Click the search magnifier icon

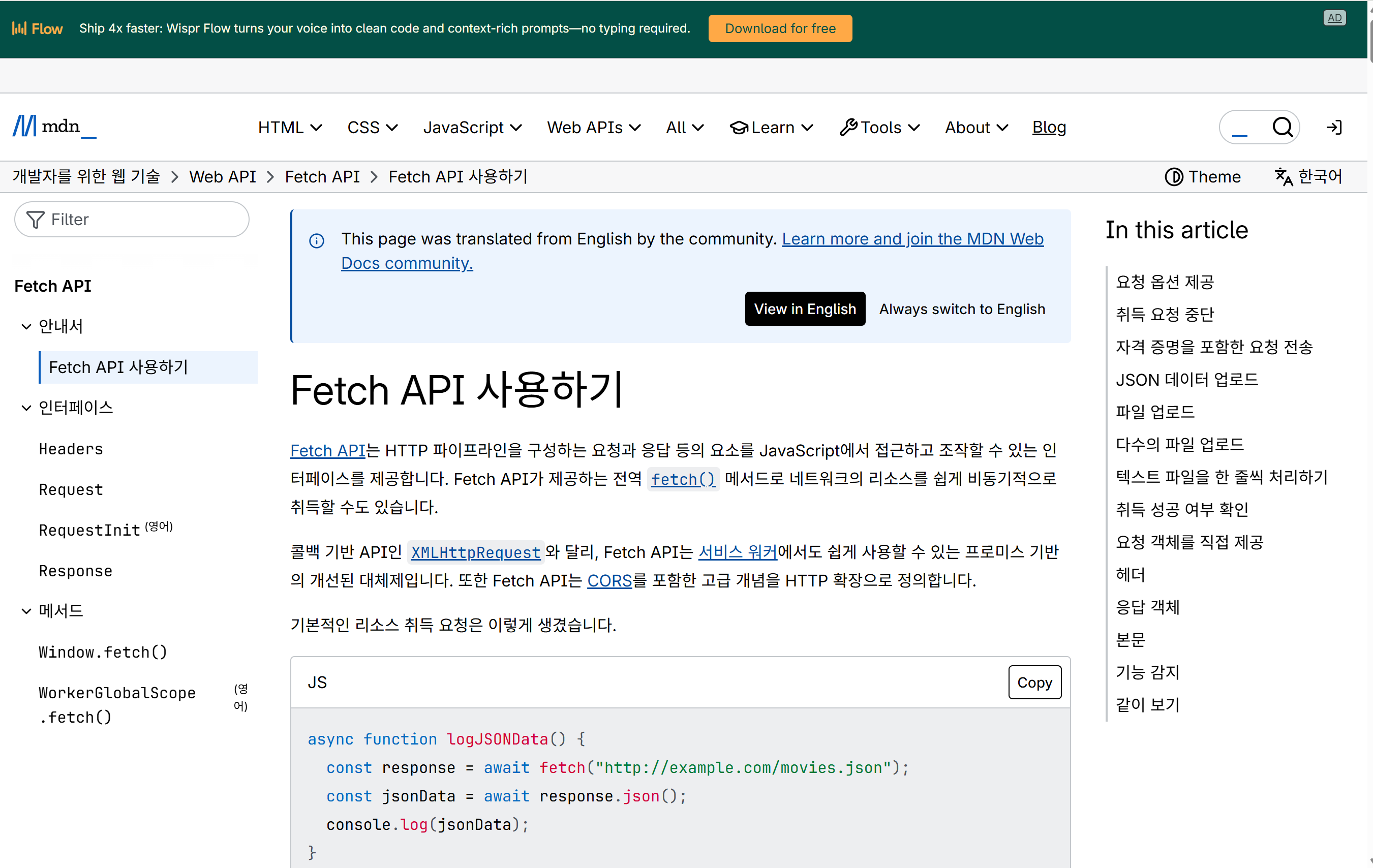point(1283,127)
